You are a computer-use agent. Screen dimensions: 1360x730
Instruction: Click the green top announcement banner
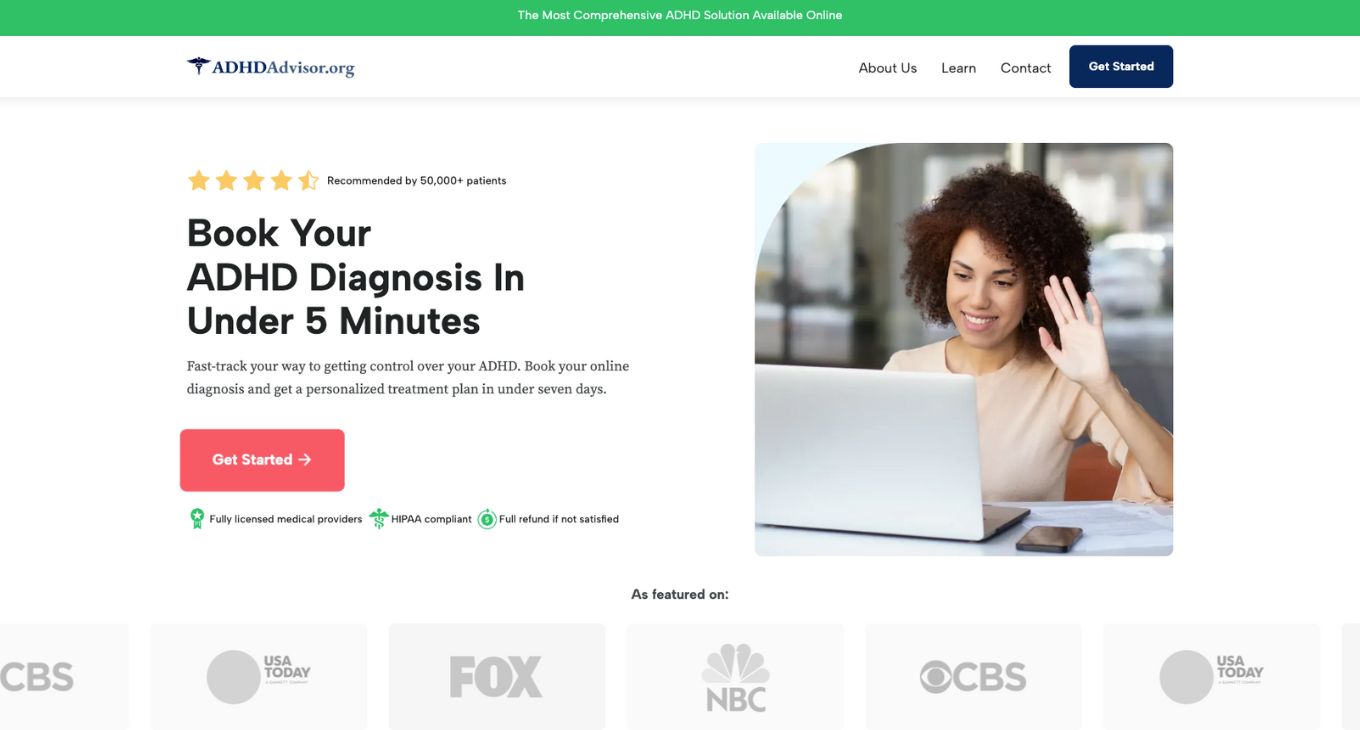coord(680,17)
